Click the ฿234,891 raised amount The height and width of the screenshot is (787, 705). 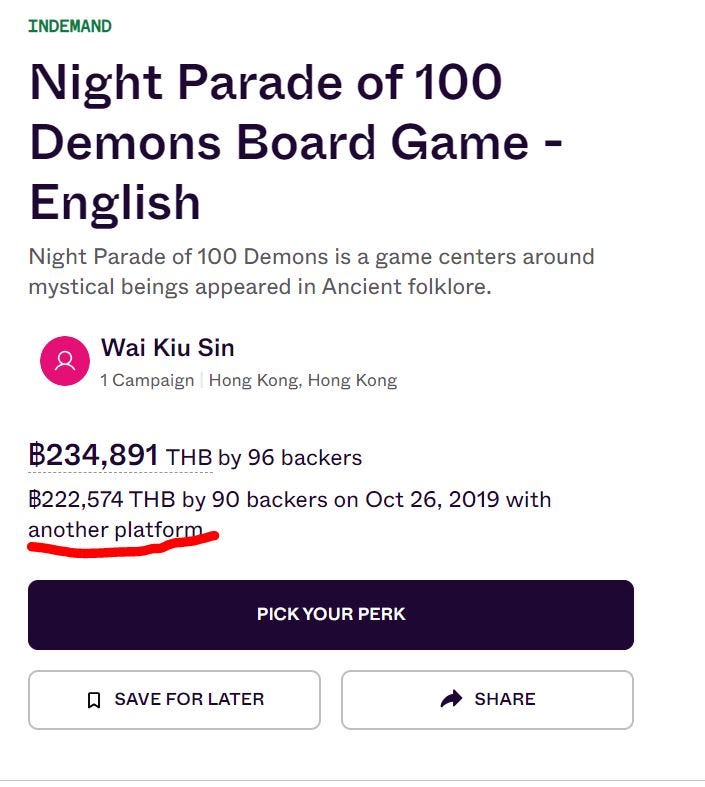[x=93, y=455]
